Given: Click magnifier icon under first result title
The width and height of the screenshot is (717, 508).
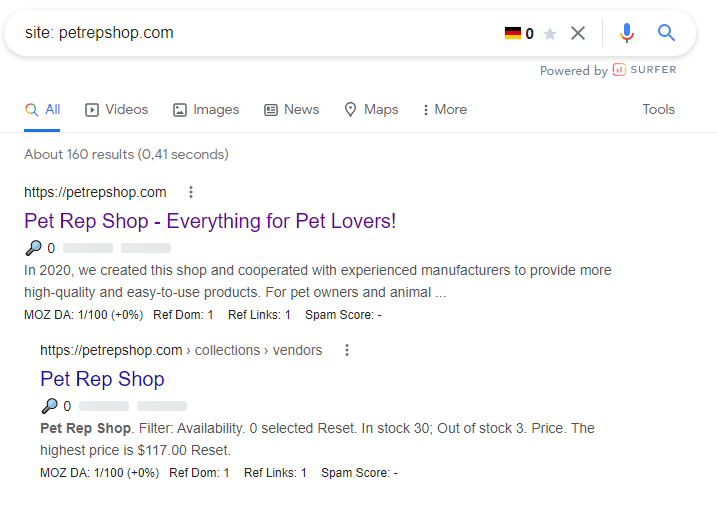Looking at the screenshot, I should 33,248.
